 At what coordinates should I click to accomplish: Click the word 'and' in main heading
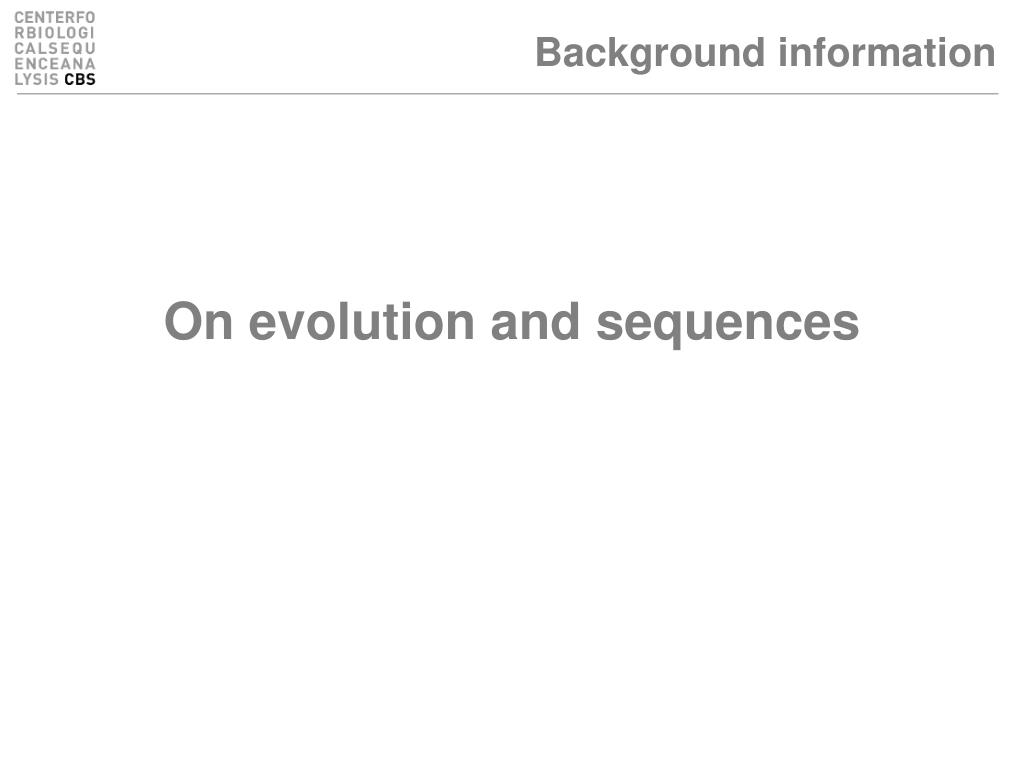pos(535,321)
